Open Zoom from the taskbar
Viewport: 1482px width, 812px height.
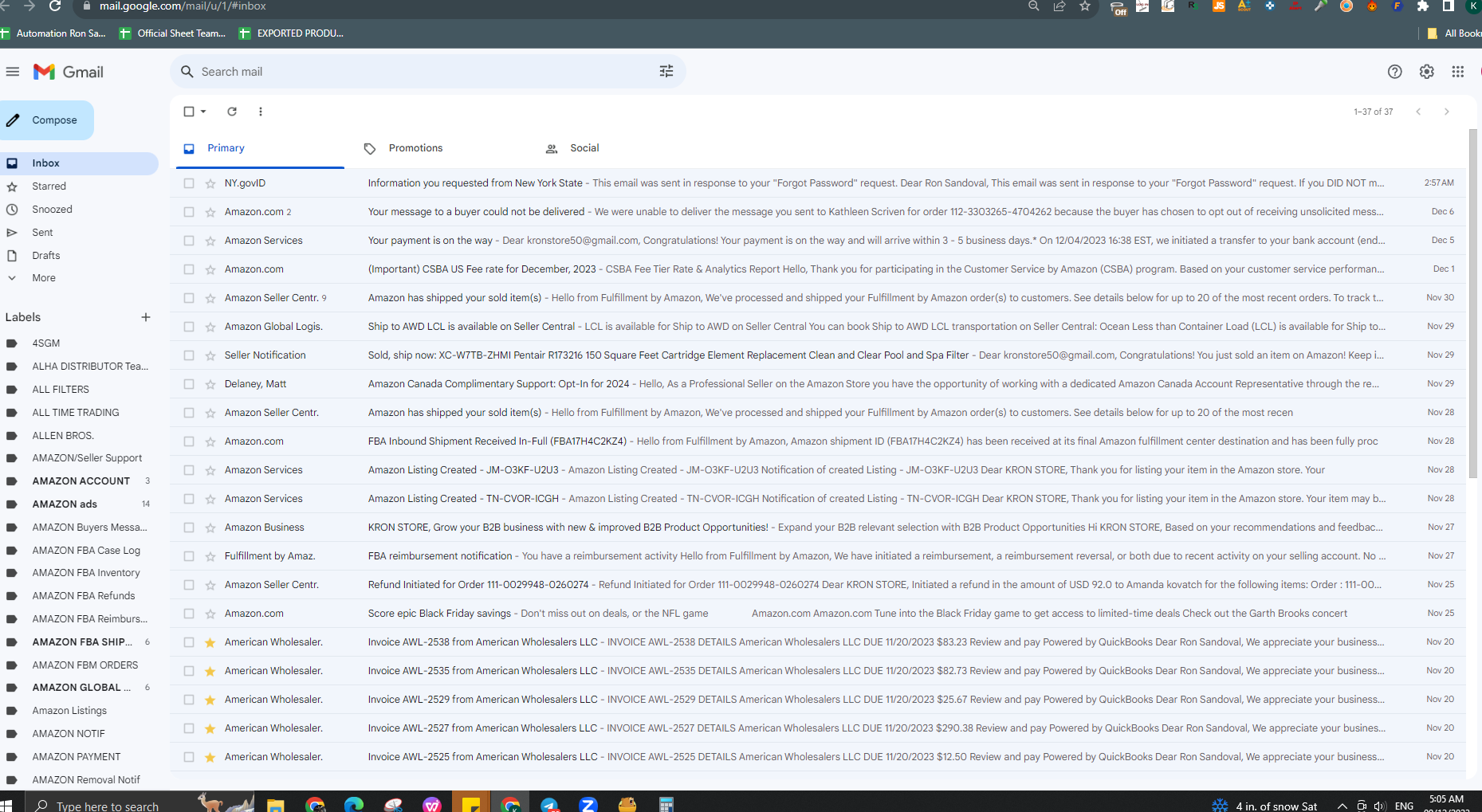click(588, 805)
